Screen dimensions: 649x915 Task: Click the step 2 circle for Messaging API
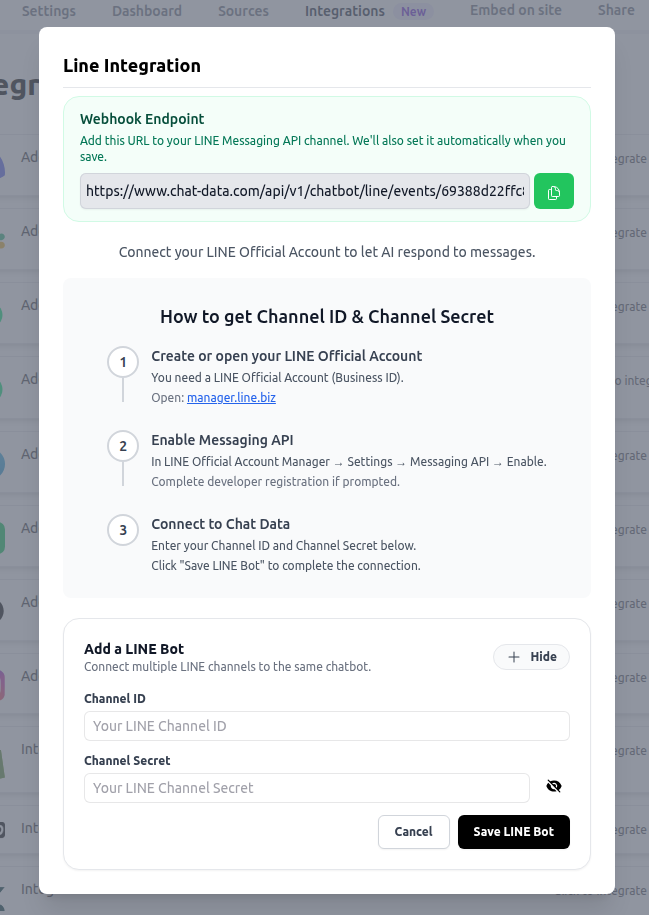122,446
